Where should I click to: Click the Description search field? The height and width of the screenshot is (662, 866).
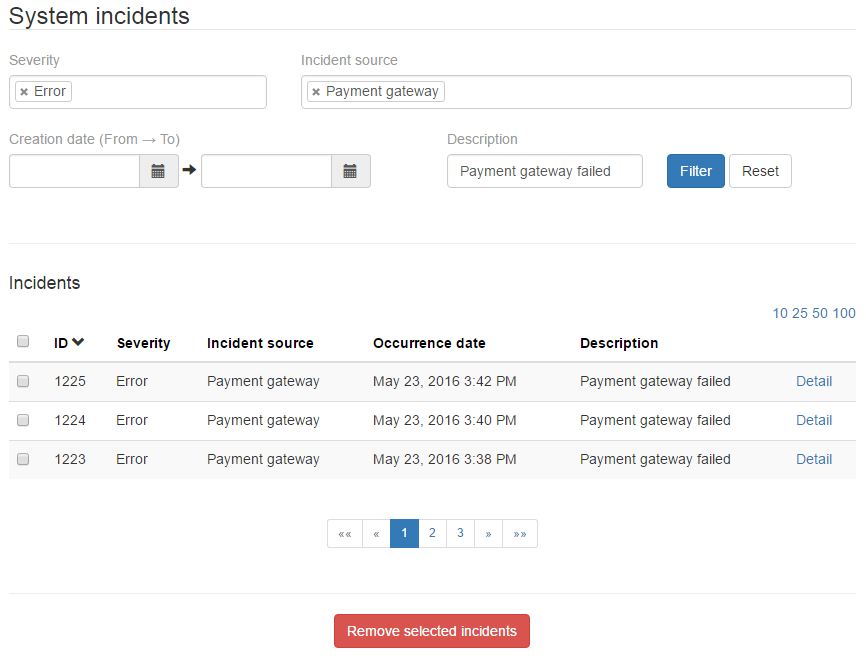tap(544, 171)
